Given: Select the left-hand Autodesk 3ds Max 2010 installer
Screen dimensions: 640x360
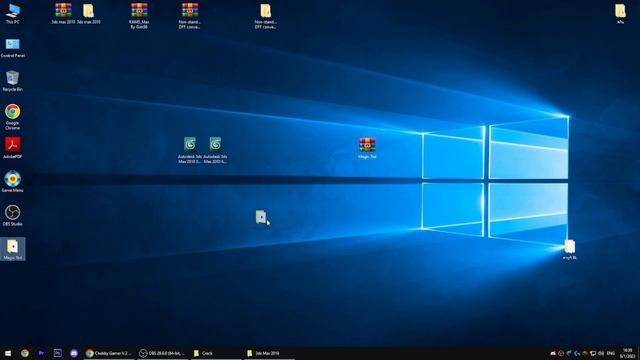Looking at the screenshot, I should coord(190,150).
